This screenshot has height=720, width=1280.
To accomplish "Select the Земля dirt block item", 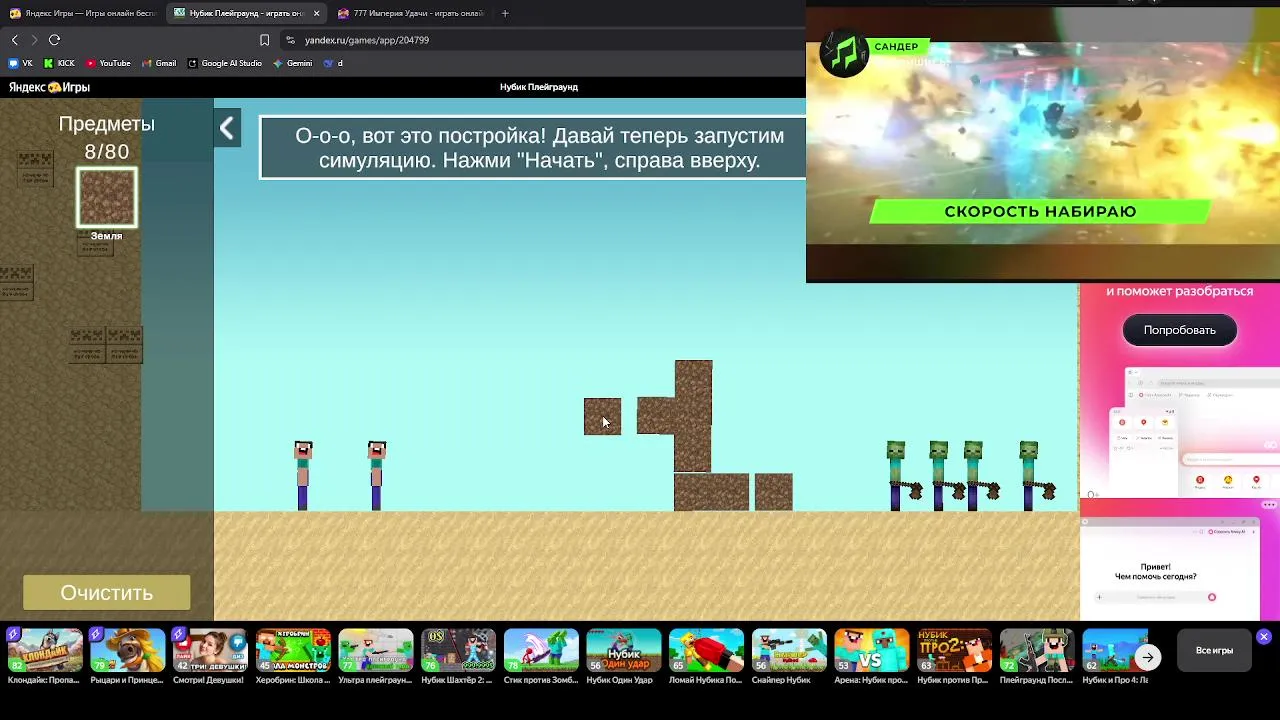I will [107, 197].
